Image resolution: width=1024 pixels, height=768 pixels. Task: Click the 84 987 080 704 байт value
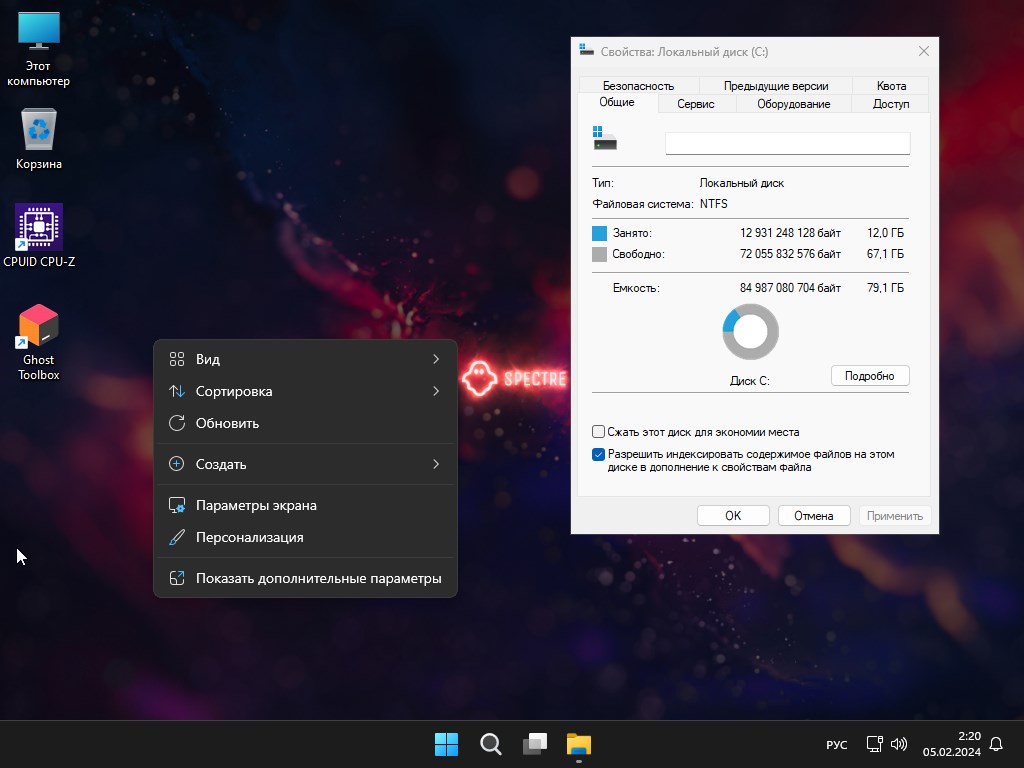790,288
